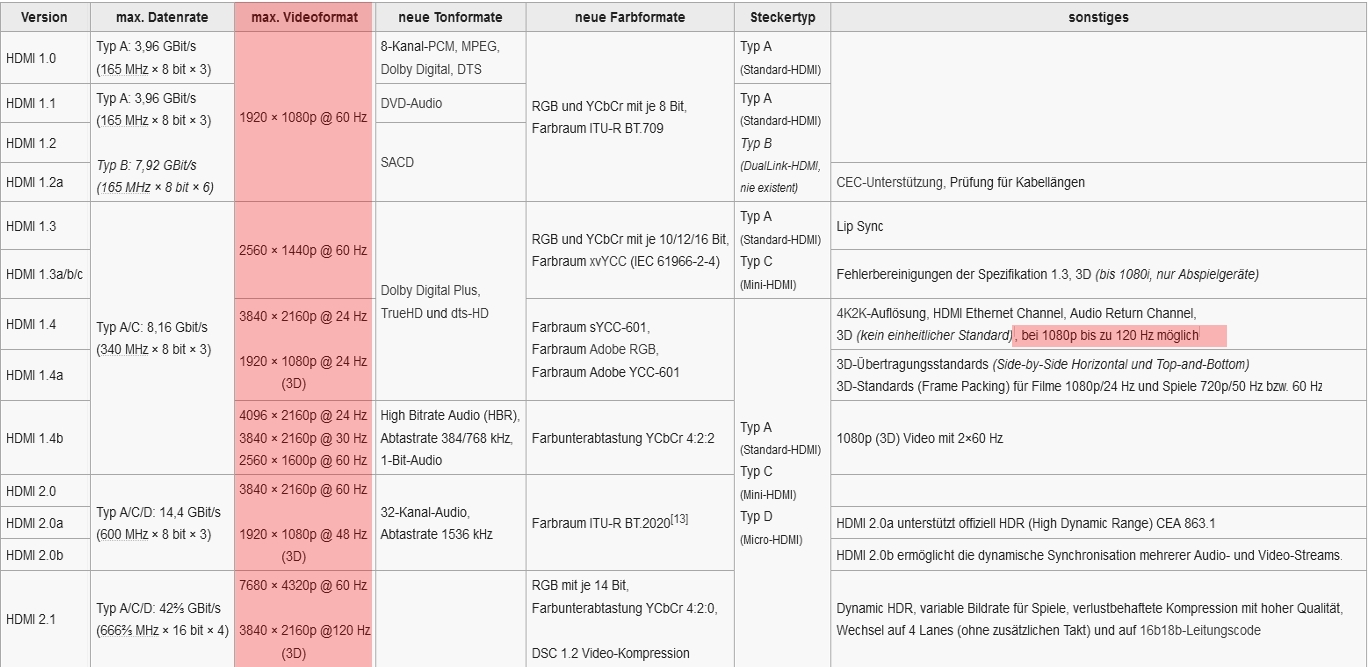Viewport: 1368px width, 667px height.
Task: Click the "neue Farbformate" column header
Action: (630, 17)
